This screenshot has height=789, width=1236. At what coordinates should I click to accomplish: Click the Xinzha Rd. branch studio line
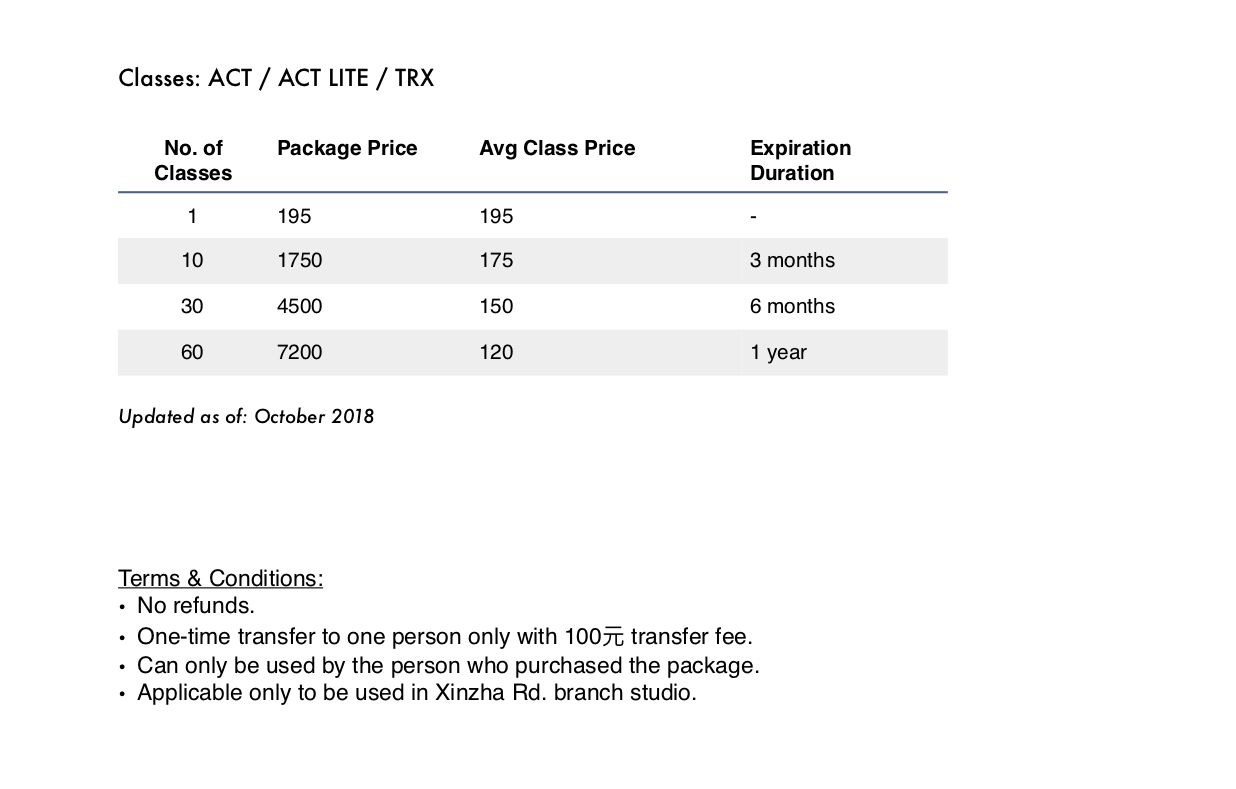pyautogui.click(x=417, y=693)
